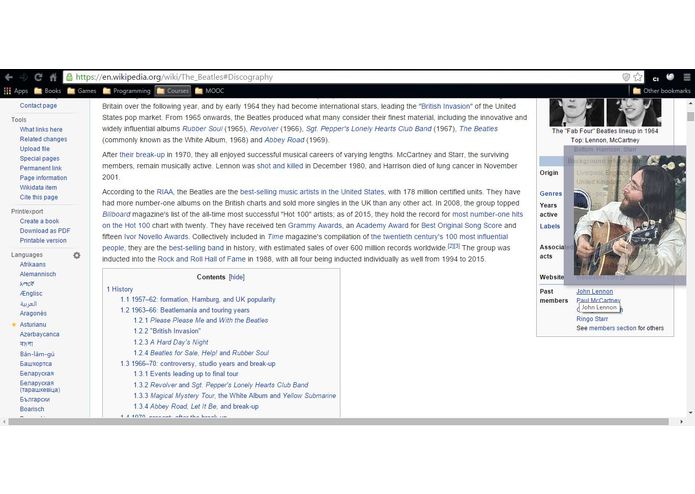Open the Games bookmark folder

pos(82,91)
